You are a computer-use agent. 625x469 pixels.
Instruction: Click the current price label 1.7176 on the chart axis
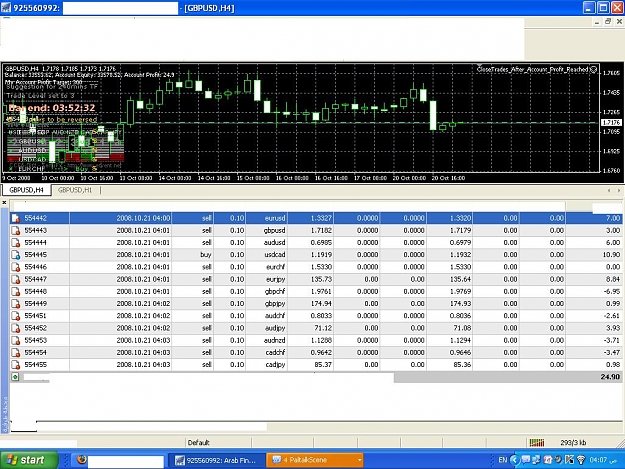coord(611,122)
